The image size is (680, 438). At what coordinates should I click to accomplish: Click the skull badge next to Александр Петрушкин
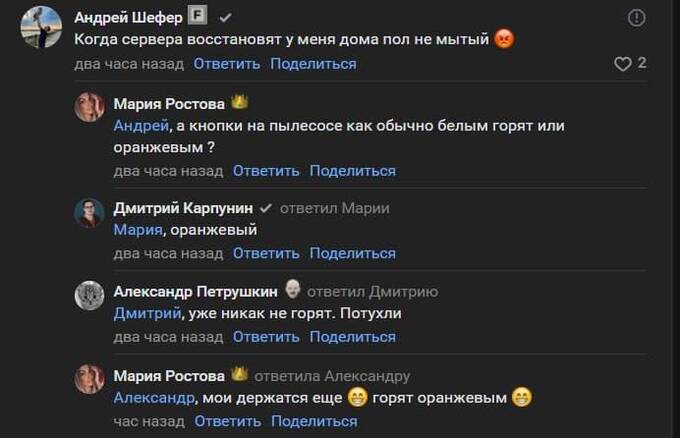pos(293,291)
